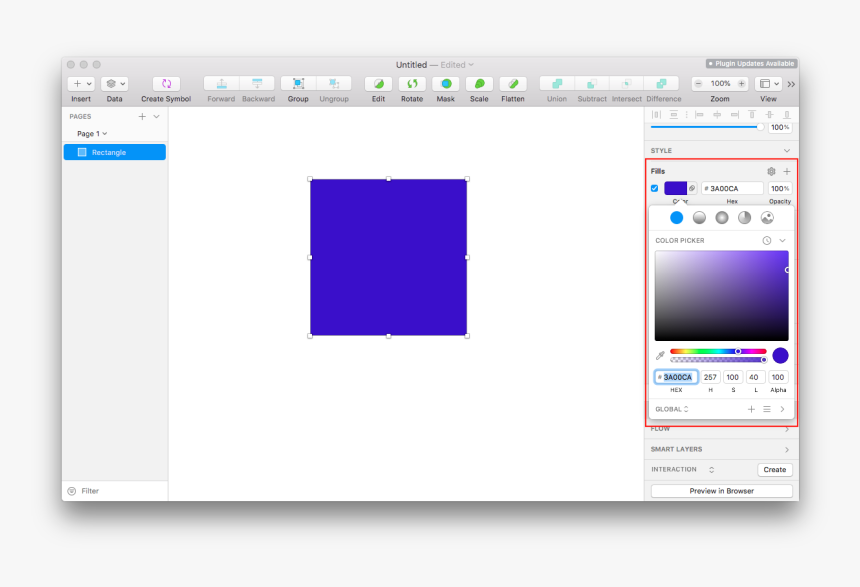Click the Alpha value field
Viewport: 860px width, 587px height.
(x=778, y=377)
